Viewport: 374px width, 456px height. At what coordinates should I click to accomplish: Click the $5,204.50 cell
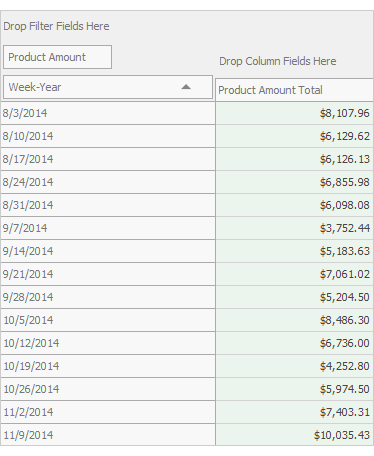click(294, 297)
